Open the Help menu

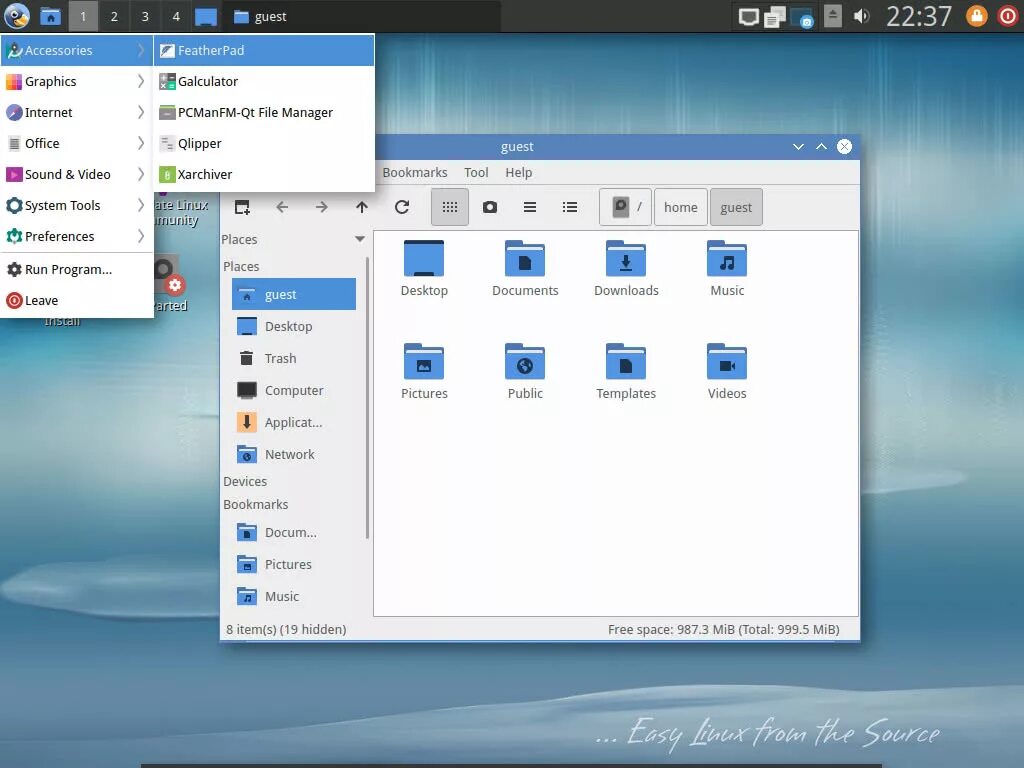click(x=519, y=172)
